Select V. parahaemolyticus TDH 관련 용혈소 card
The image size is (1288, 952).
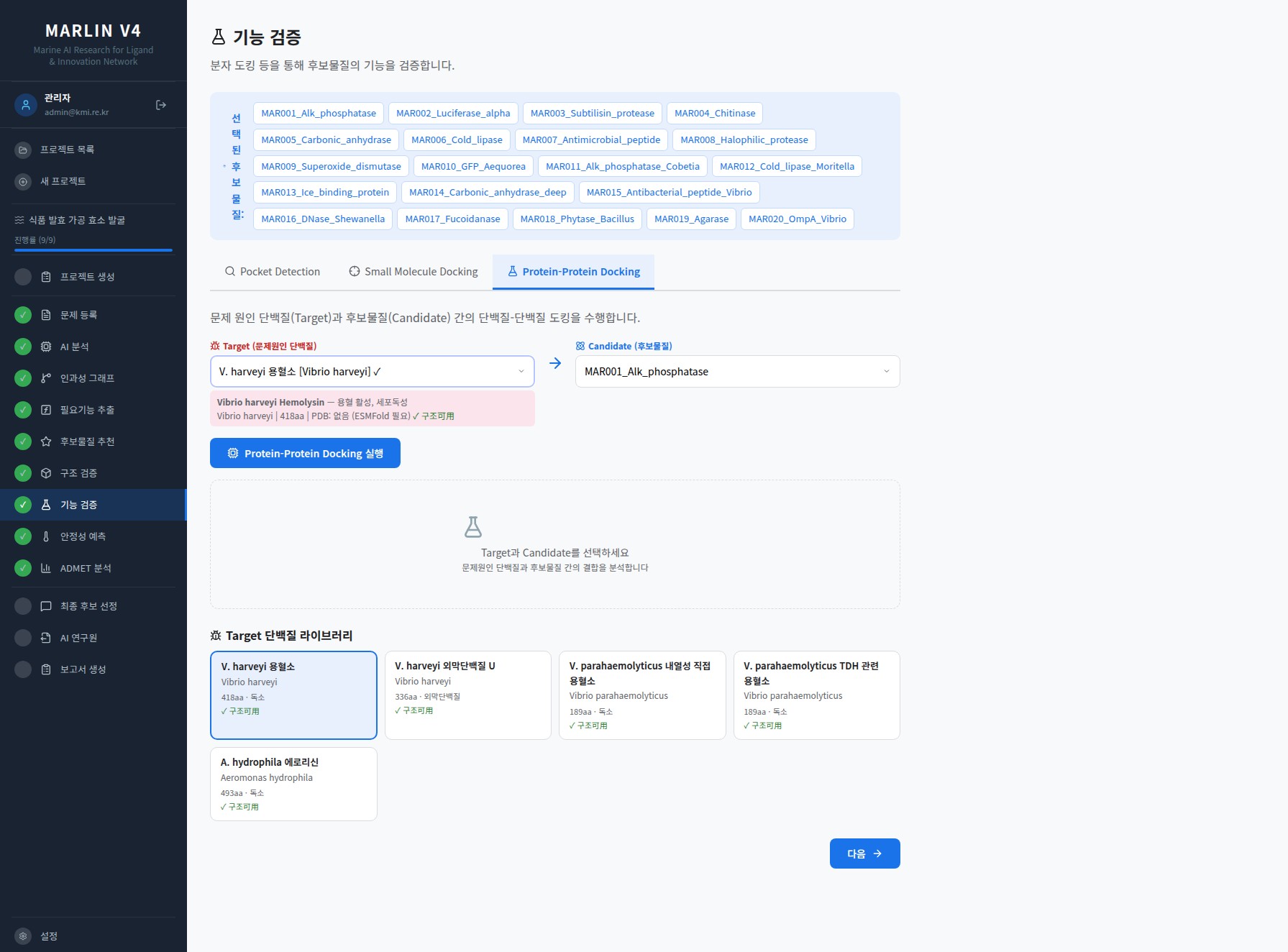[817, 695]
